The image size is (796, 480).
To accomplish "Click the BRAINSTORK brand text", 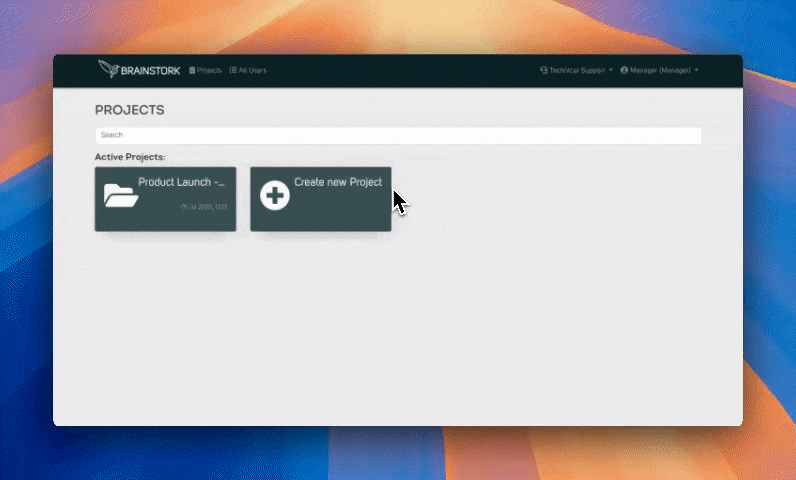I will click(x=150, y=71).
